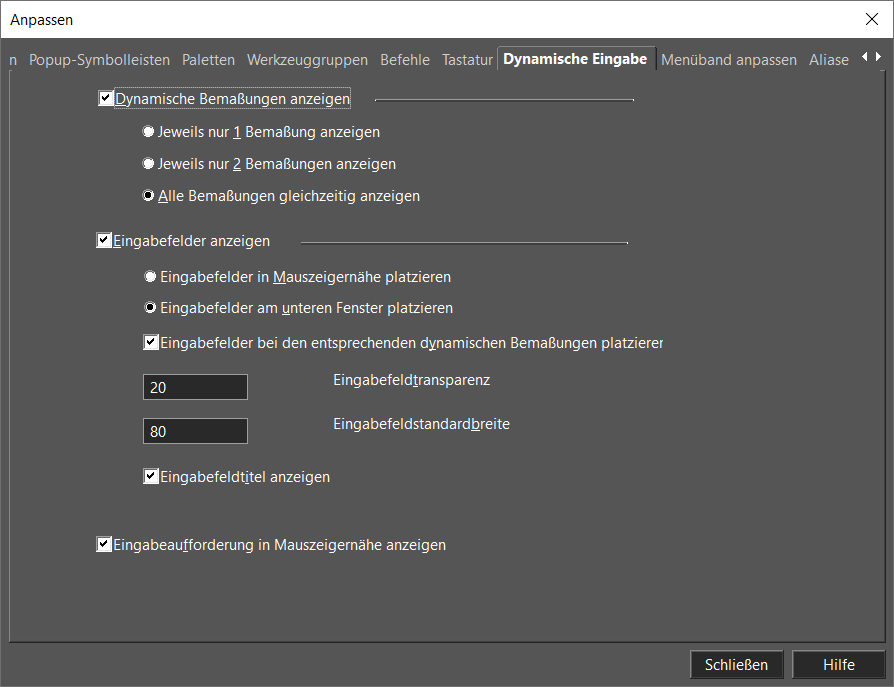Select 'Eingabefelder in Mauszeigernähe platzieren'
This screenshot has height=687, width=894.
click(151, 276)
